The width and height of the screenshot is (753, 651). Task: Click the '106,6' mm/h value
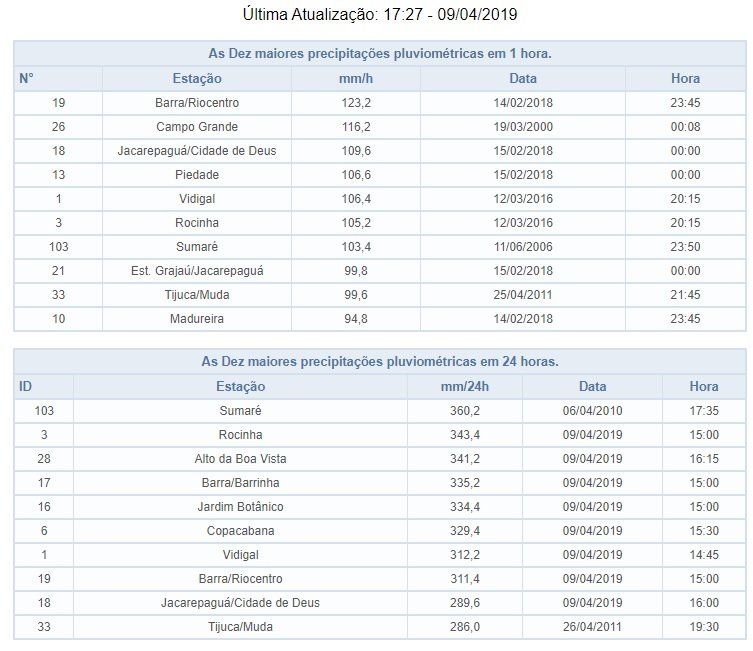click(356, 175)
